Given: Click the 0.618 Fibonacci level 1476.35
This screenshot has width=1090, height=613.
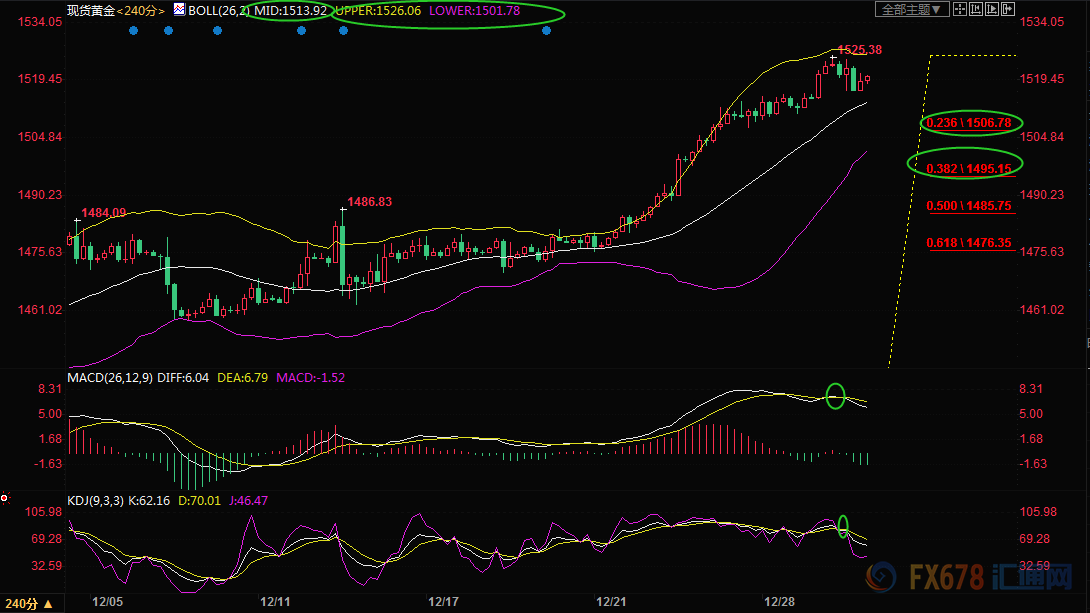Looking at the screenshot, I should coord(969,242).
